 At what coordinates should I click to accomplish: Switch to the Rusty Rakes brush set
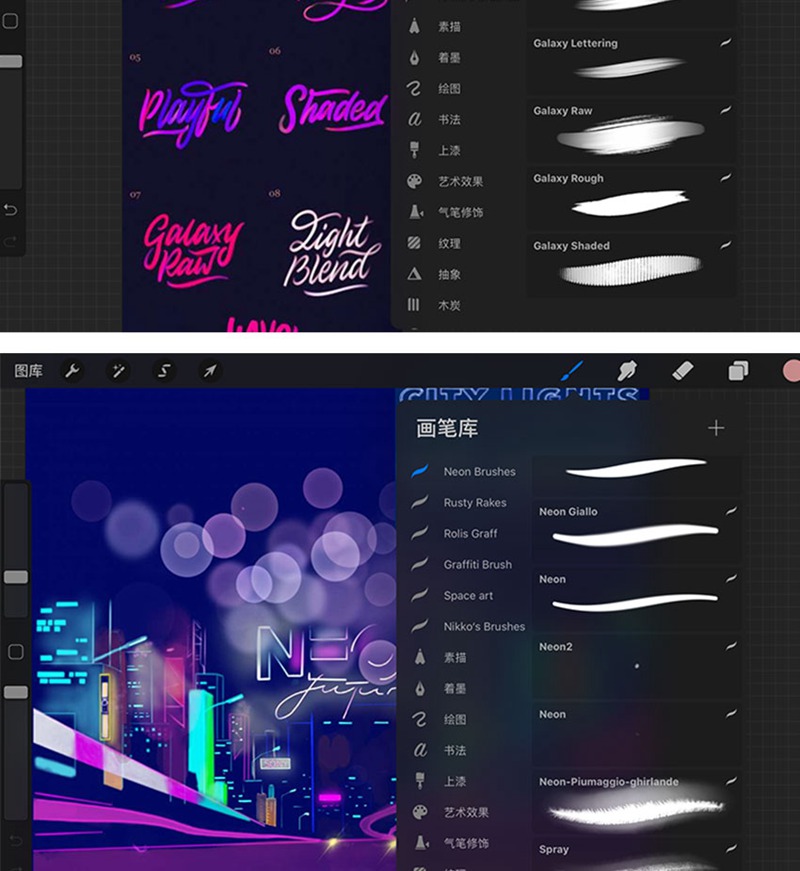coord(475,503)
